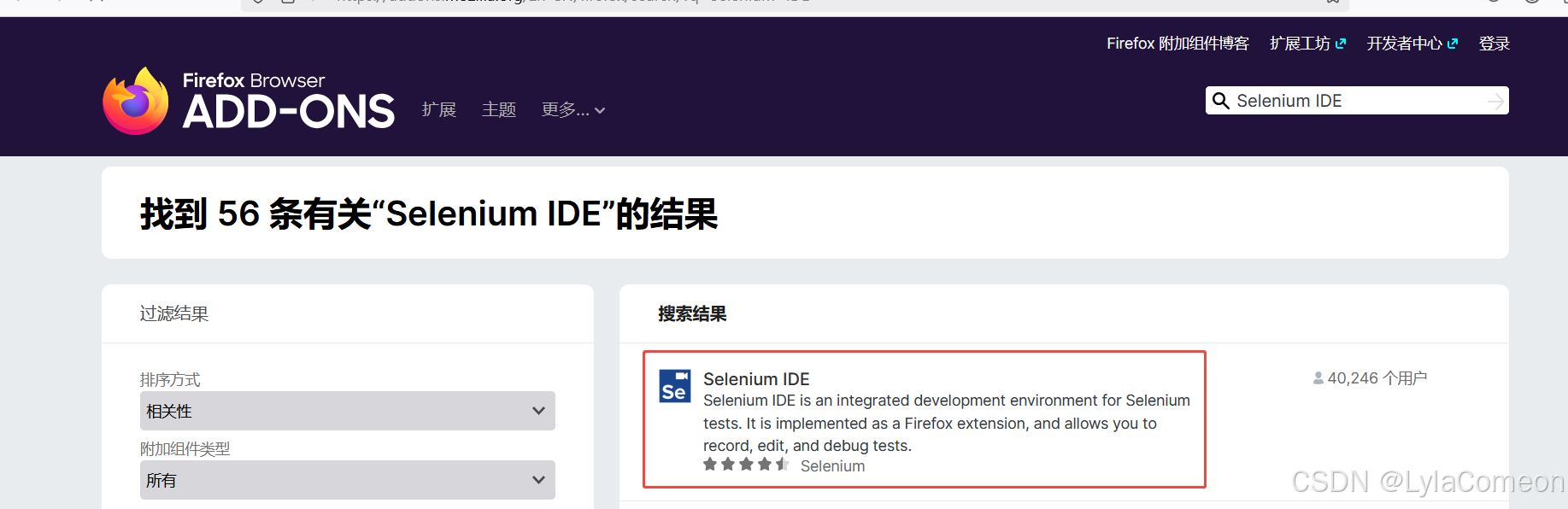Open the 开发者中心 link
Image resolution: width=1568 pixels, height=509 pixels.
click(x=1404, y=44)
